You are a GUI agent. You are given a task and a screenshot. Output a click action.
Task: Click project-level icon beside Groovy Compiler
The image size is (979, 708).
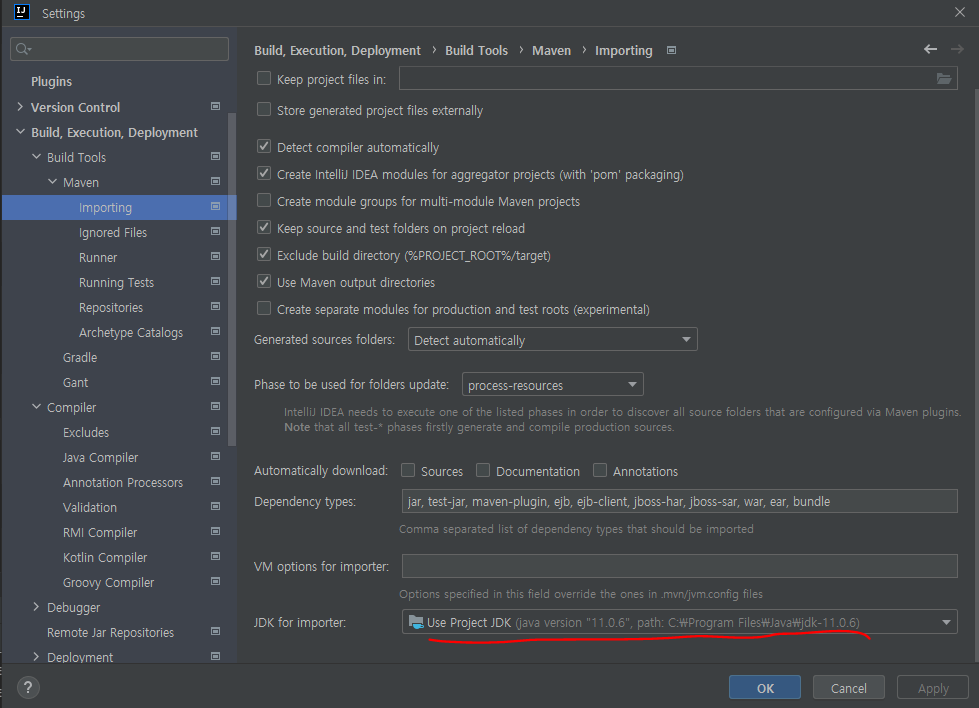(215, 581)
